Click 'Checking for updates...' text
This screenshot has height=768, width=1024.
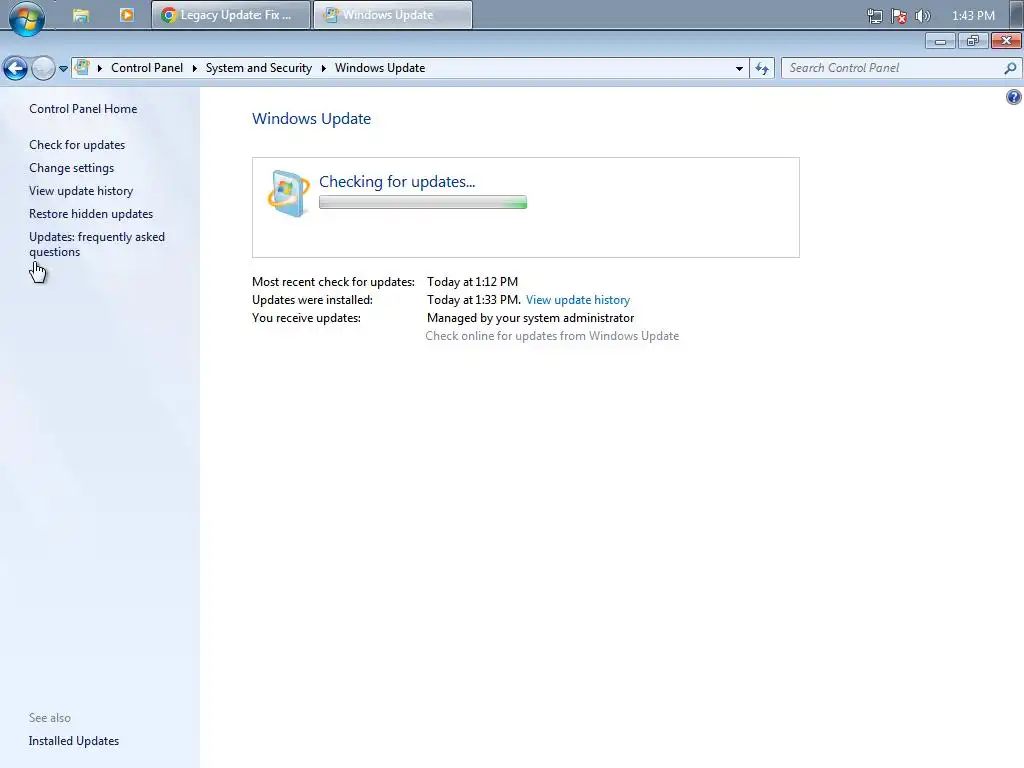(397, 182)
